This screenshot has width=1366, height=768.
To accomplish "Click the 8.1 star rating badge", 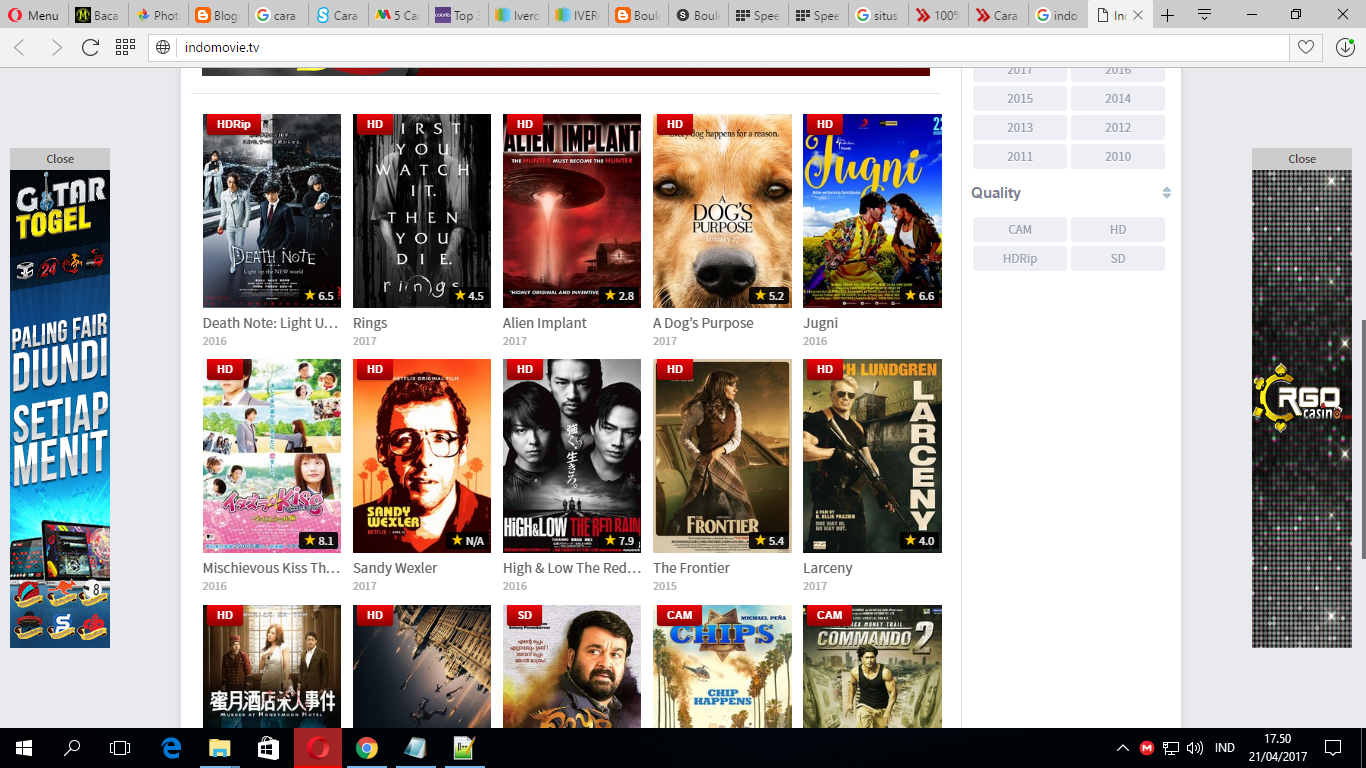I will (x=318, y=541).
